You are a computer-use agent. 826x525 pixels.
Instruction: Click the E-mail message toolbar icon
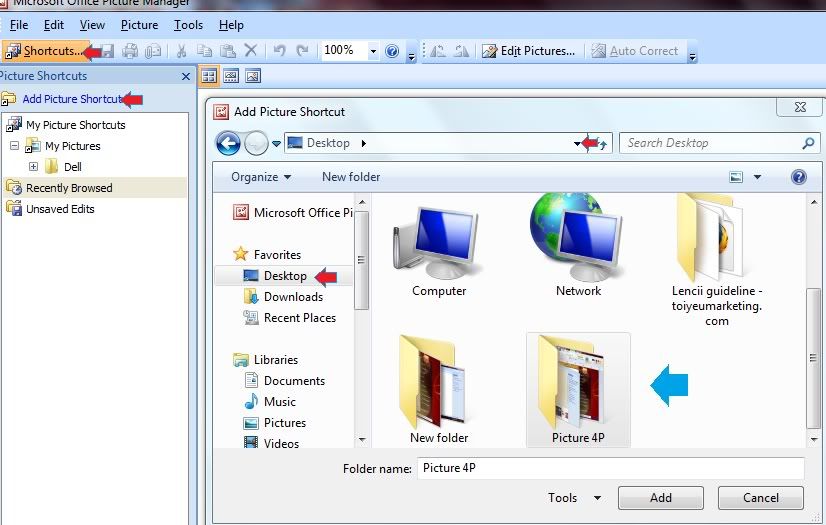coord(153,51)
